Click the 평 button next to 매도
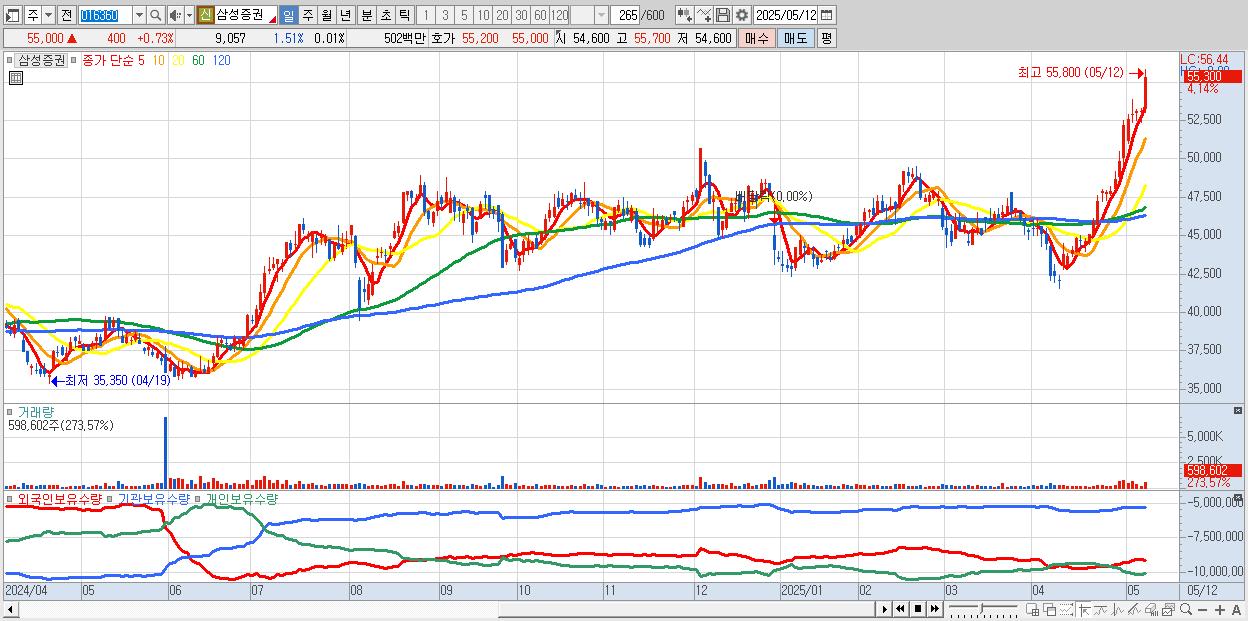 [x=826, y=38]
